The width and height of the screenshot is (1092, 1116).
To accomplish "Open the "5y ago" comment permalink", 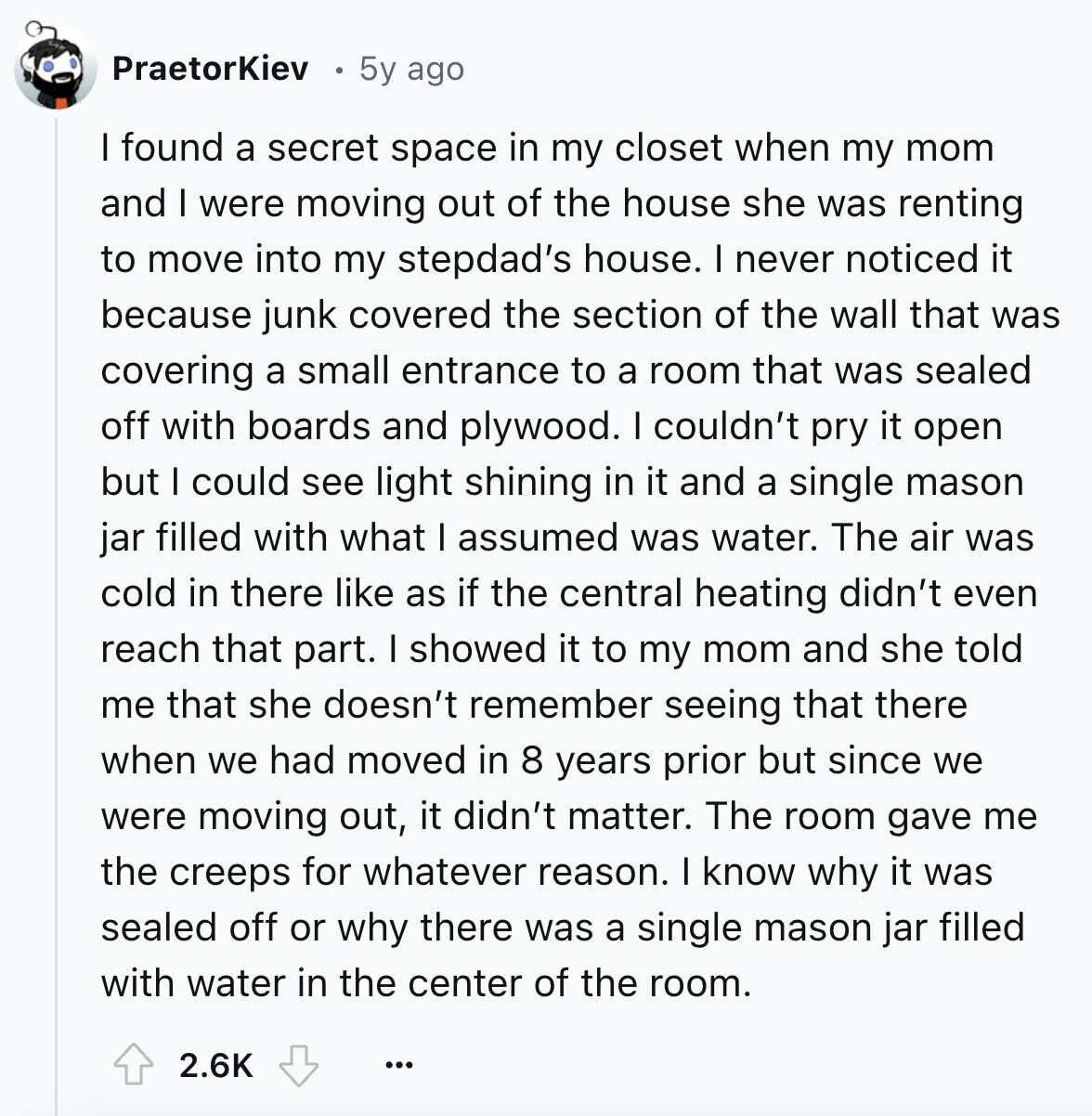I will [411, 70].
